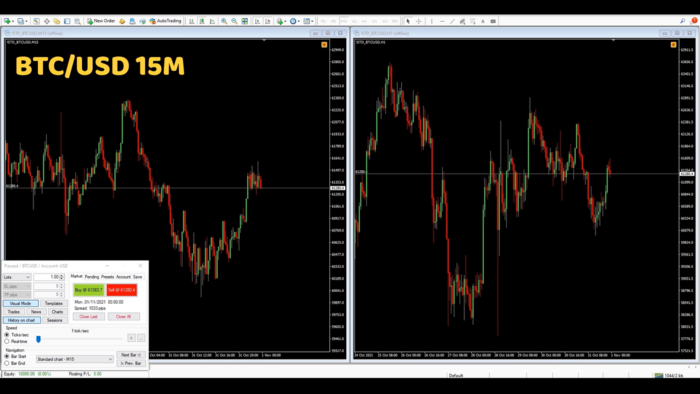700x394 pixels.
Task: Select the crosshair cursor tool
Action: (x=419, y=21)
